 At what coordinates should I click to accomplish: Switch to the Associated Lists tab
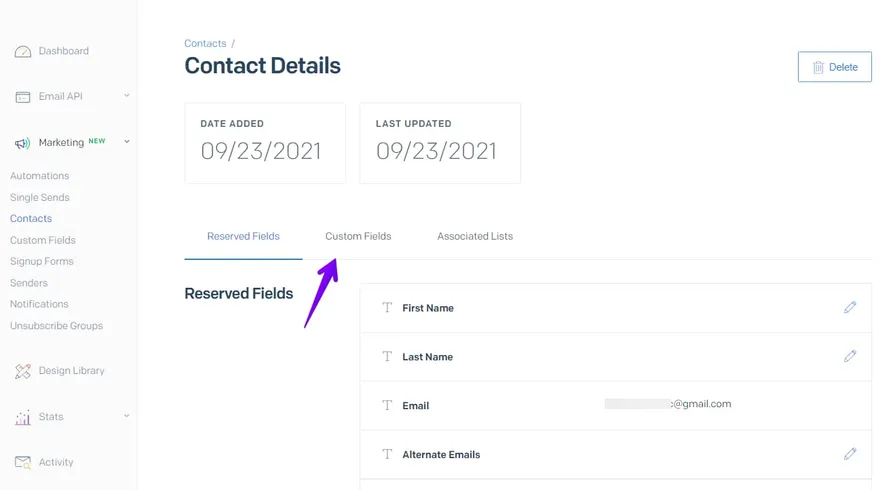pyautogui.click(x=475, y=236)
